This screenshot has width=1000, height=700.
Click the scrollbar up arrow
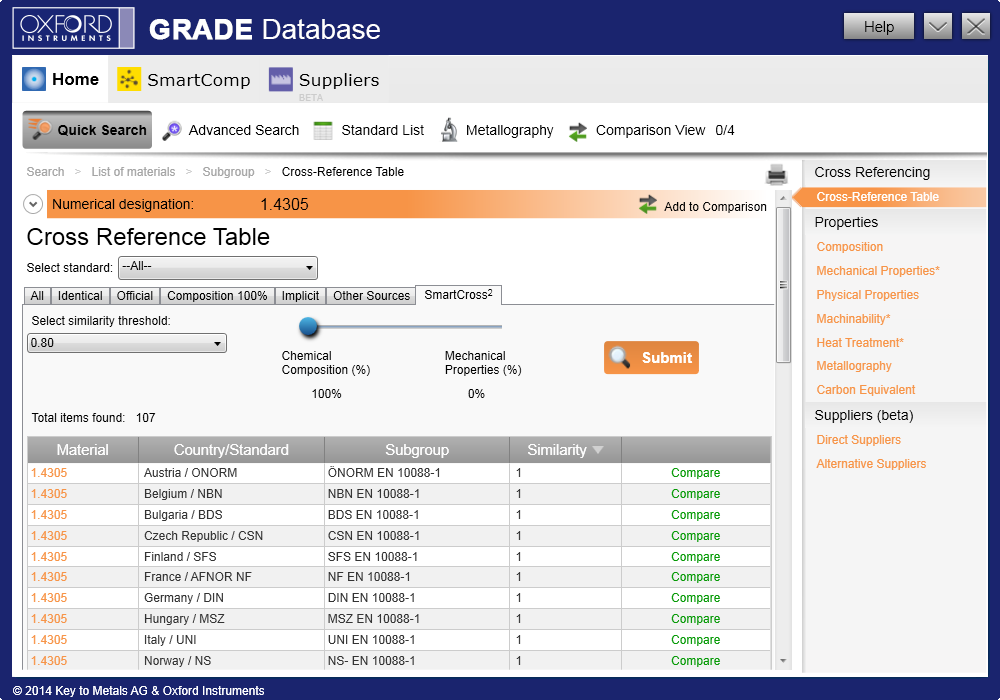pos(783,199)
